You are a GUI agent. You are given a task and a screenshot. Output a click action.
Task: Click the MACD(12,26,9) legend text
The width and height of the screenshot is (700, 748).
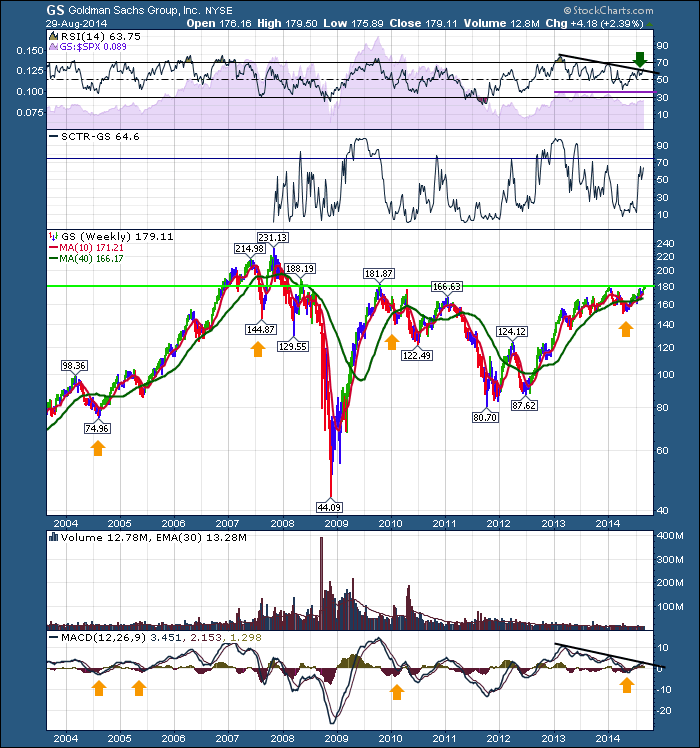tap(103, 637)
